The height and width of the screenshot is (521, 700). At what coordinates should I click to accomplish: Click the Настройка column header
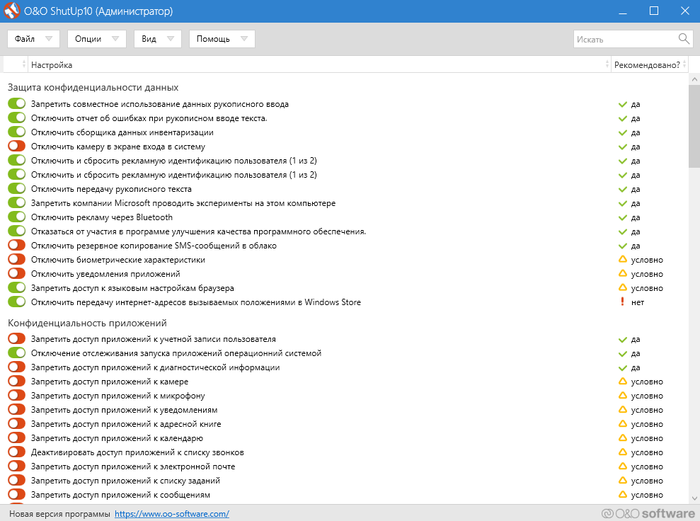(319, 64)
